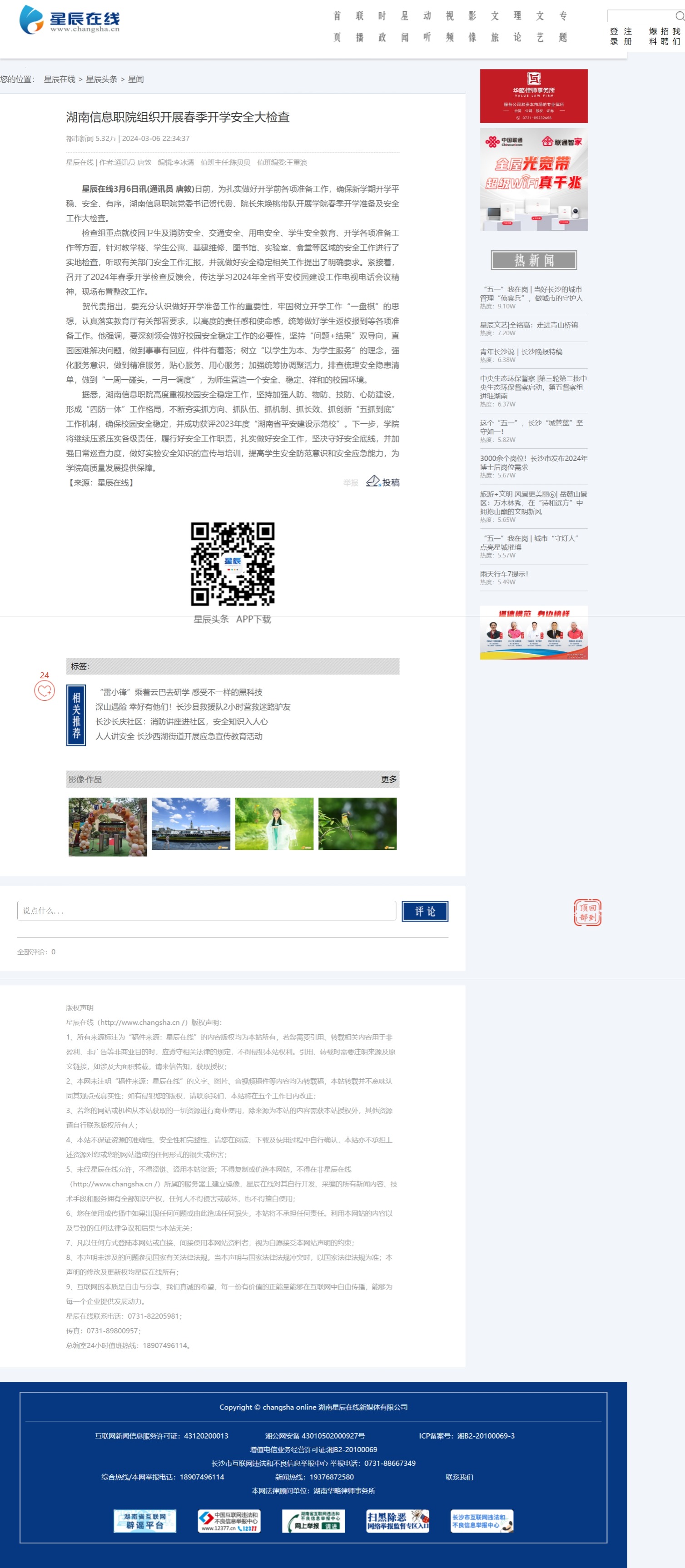The width and height of the screenshot is (685, 1568).
Task: Like the article with the heart icon
Action: pos(45,690)
